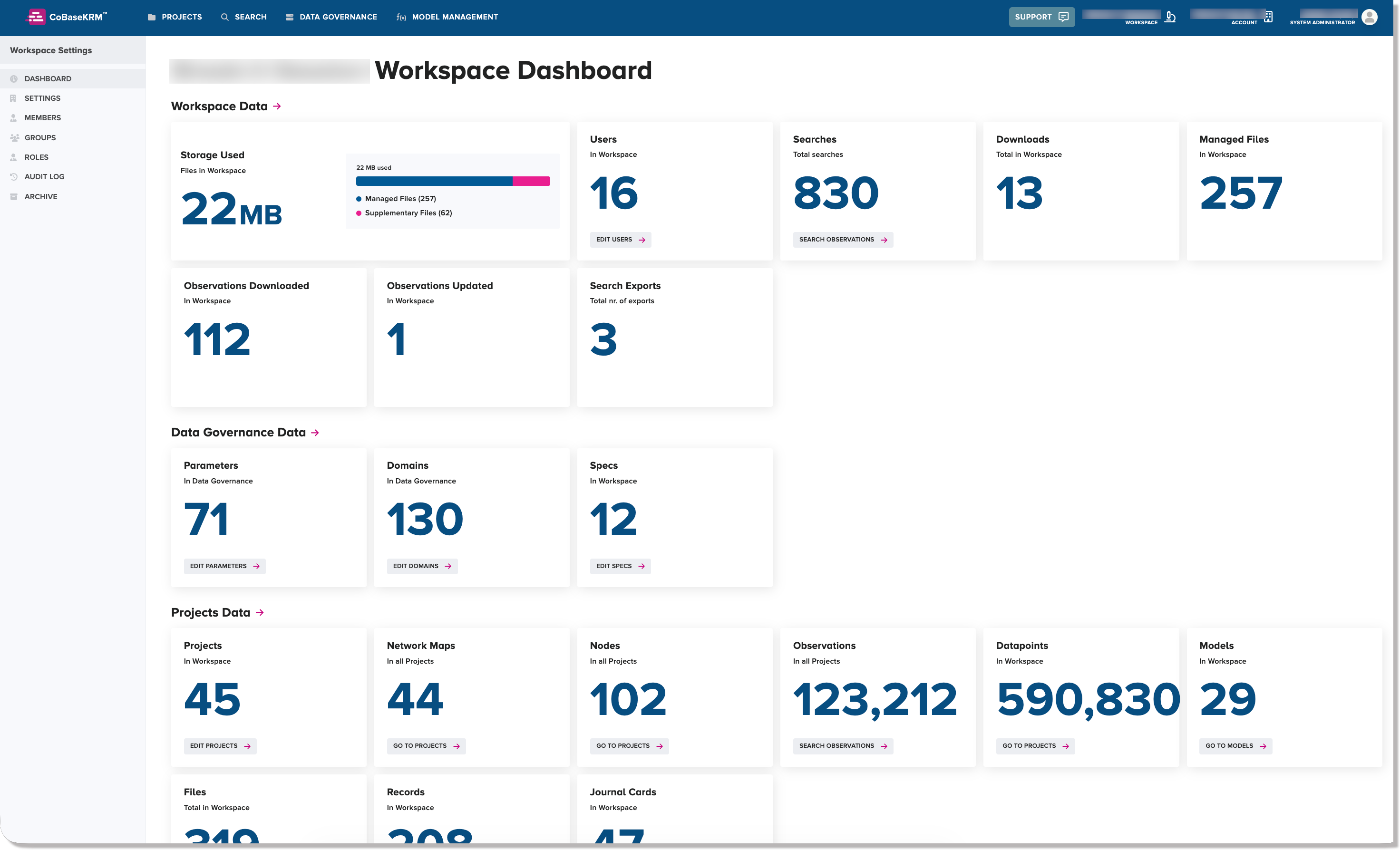Viewport: 1400px width, 850px height.
Task: Click arrow next to Workspace Data heading
Action: pyautogui.click(x=277, y=106)
